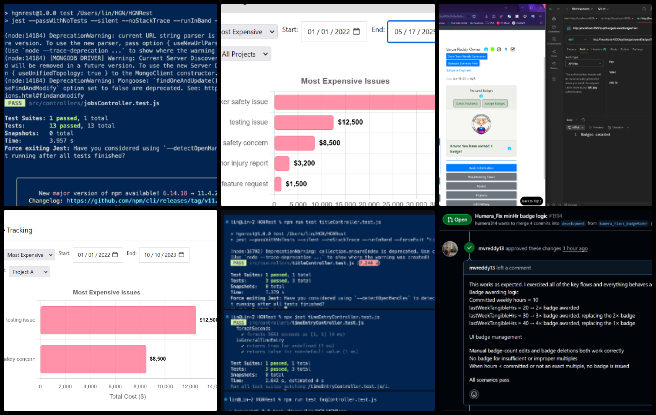The width and height of the screenshot is (656, 415).
Task: Click the Select Featured button in the badges card
Action: [466, 103]
